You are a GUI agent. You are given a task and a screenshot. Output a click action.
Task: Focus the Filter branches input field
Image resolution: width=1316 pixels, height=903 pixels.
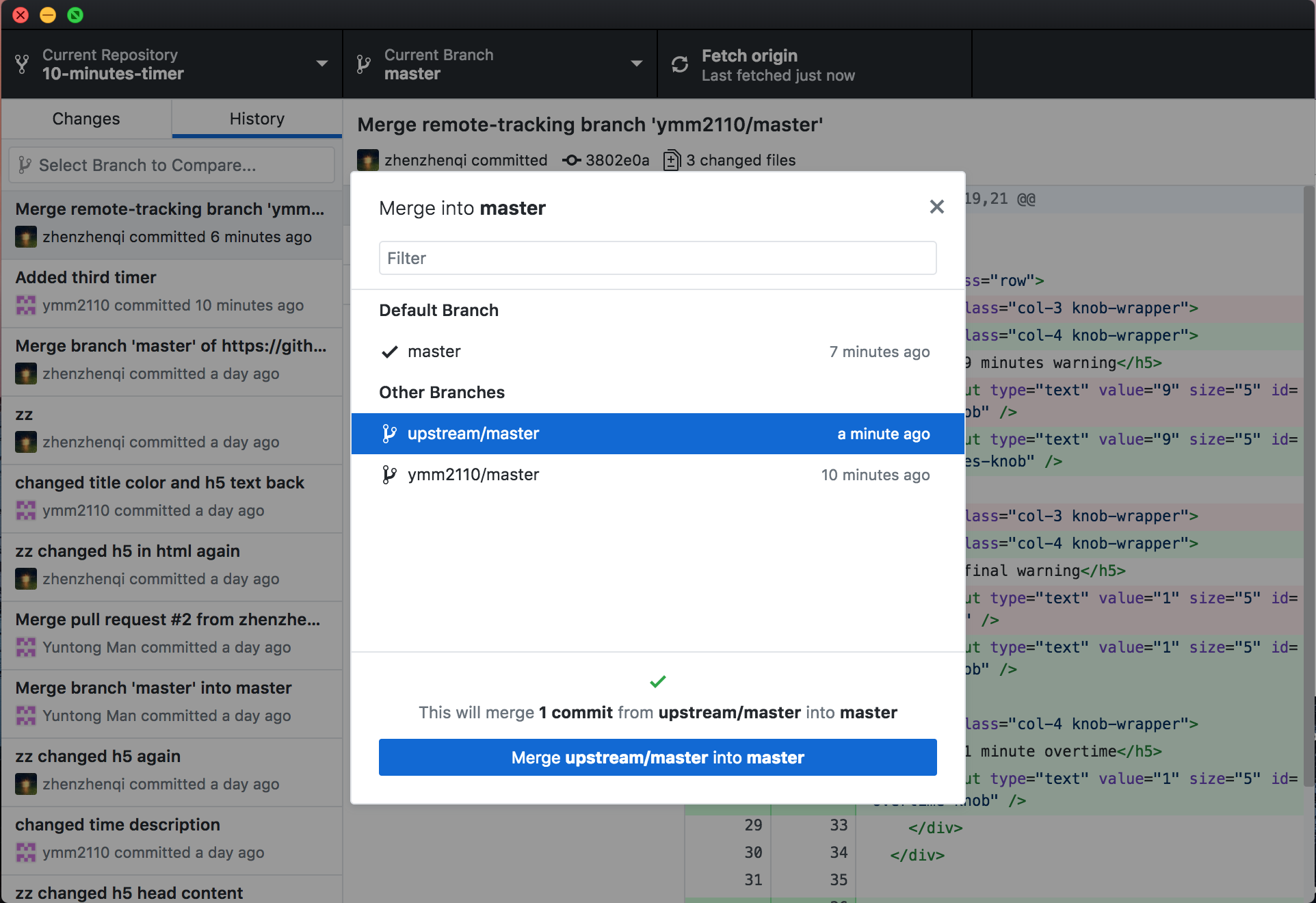click(657, 258)
